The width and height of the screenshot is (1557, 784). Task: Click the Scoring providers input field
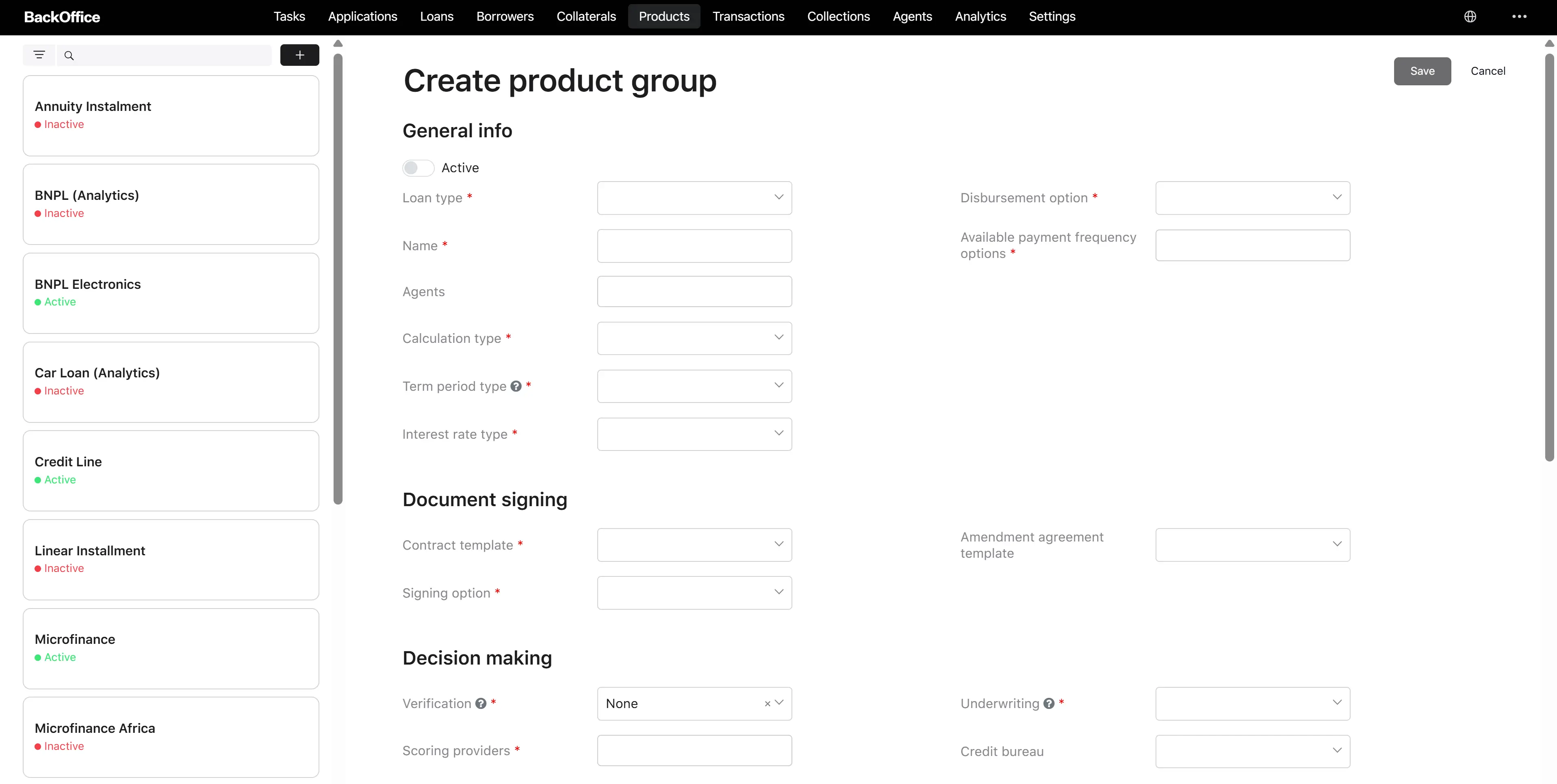694,751
